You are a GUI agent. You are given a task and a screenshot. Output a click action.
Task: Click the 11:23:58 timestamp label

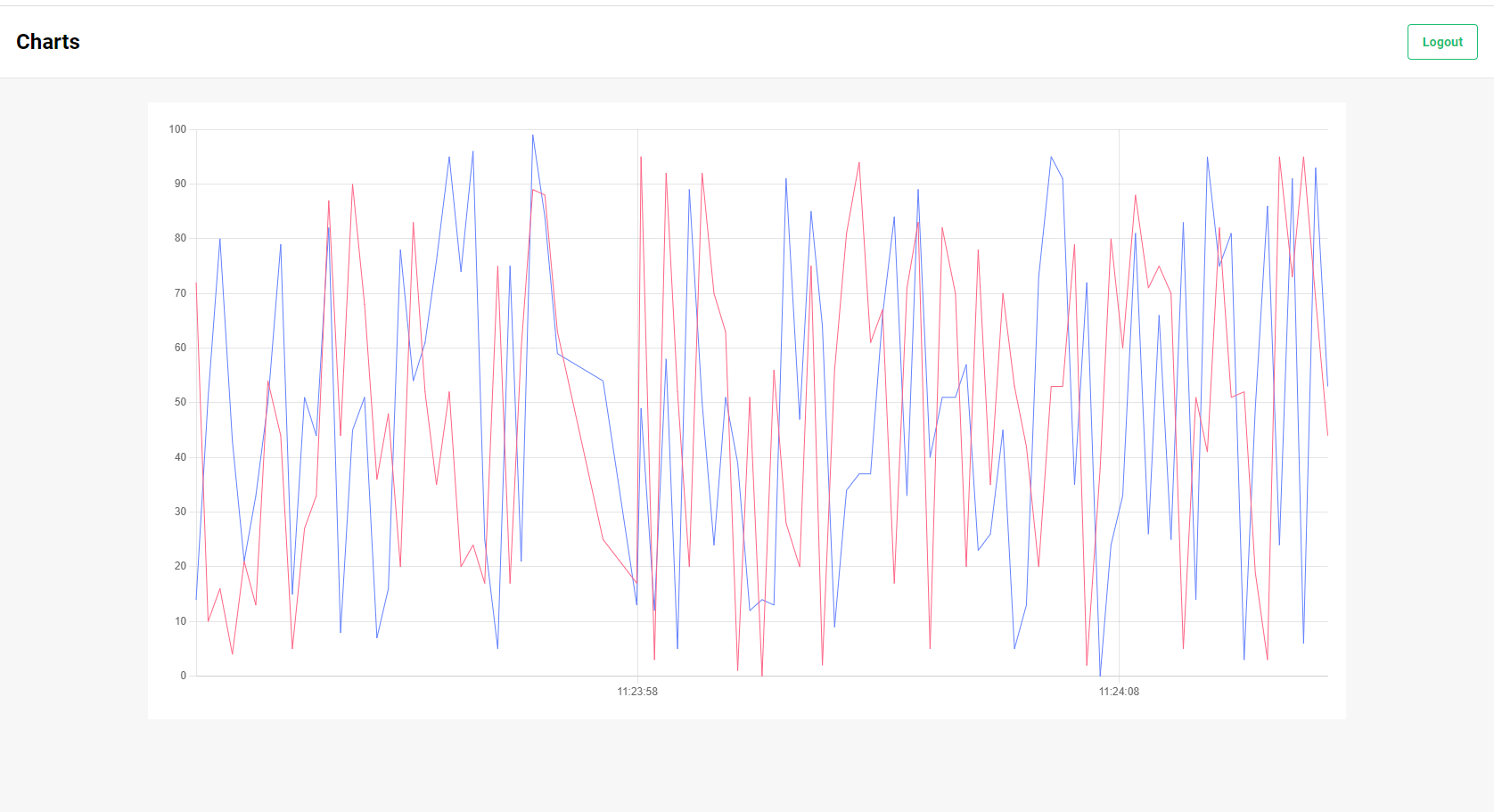[x=636, y=691]
